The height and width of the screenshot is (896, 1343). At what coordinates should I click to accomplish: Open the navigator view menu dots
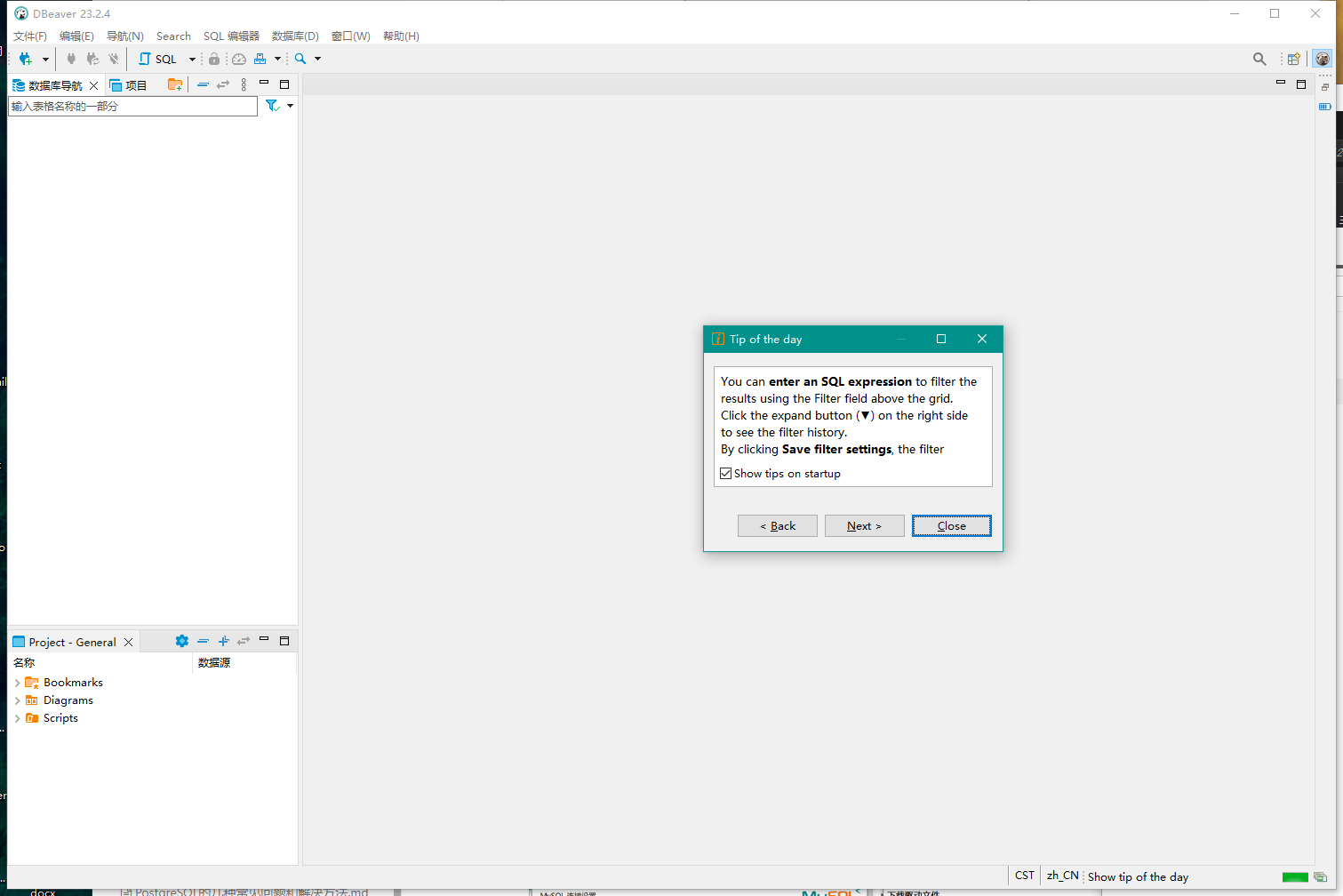tap(244, 84)
